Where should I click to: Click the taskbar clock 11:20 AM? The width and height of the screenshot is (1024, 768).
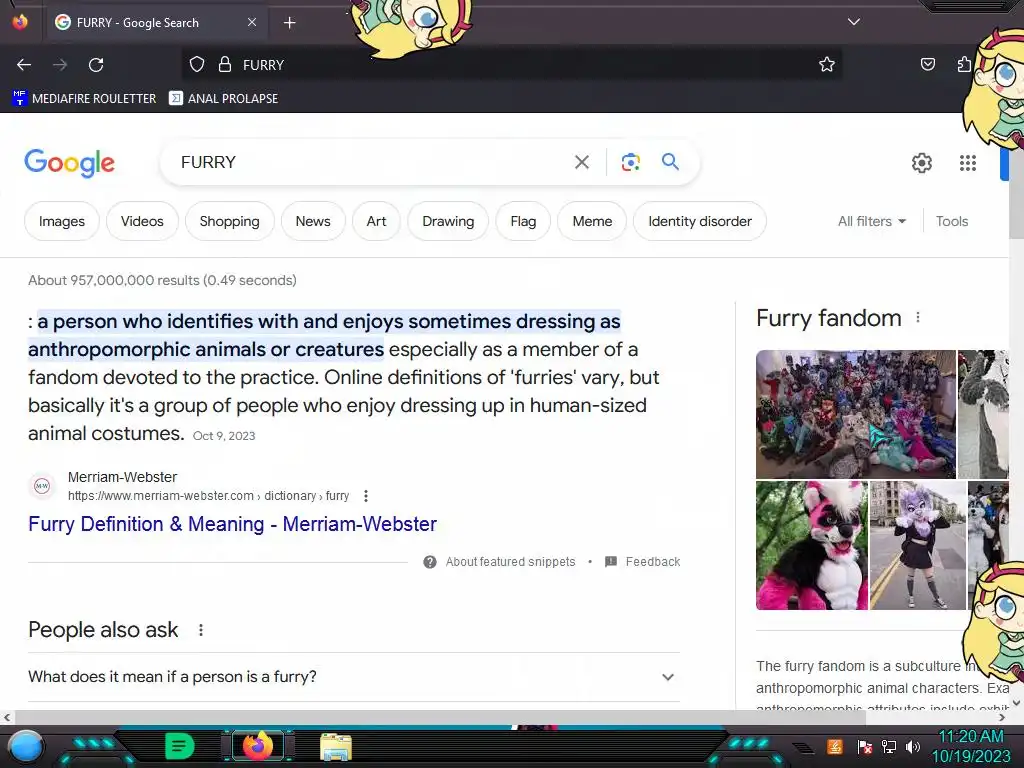[x=970, y=746]
